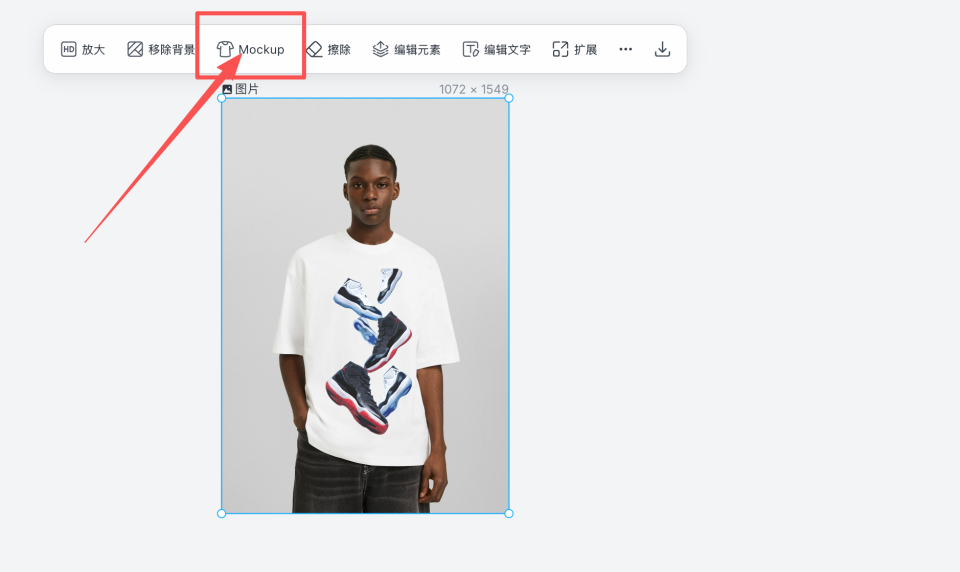
Task: Click the 扩展 expand icon
Action: (560, 49)
